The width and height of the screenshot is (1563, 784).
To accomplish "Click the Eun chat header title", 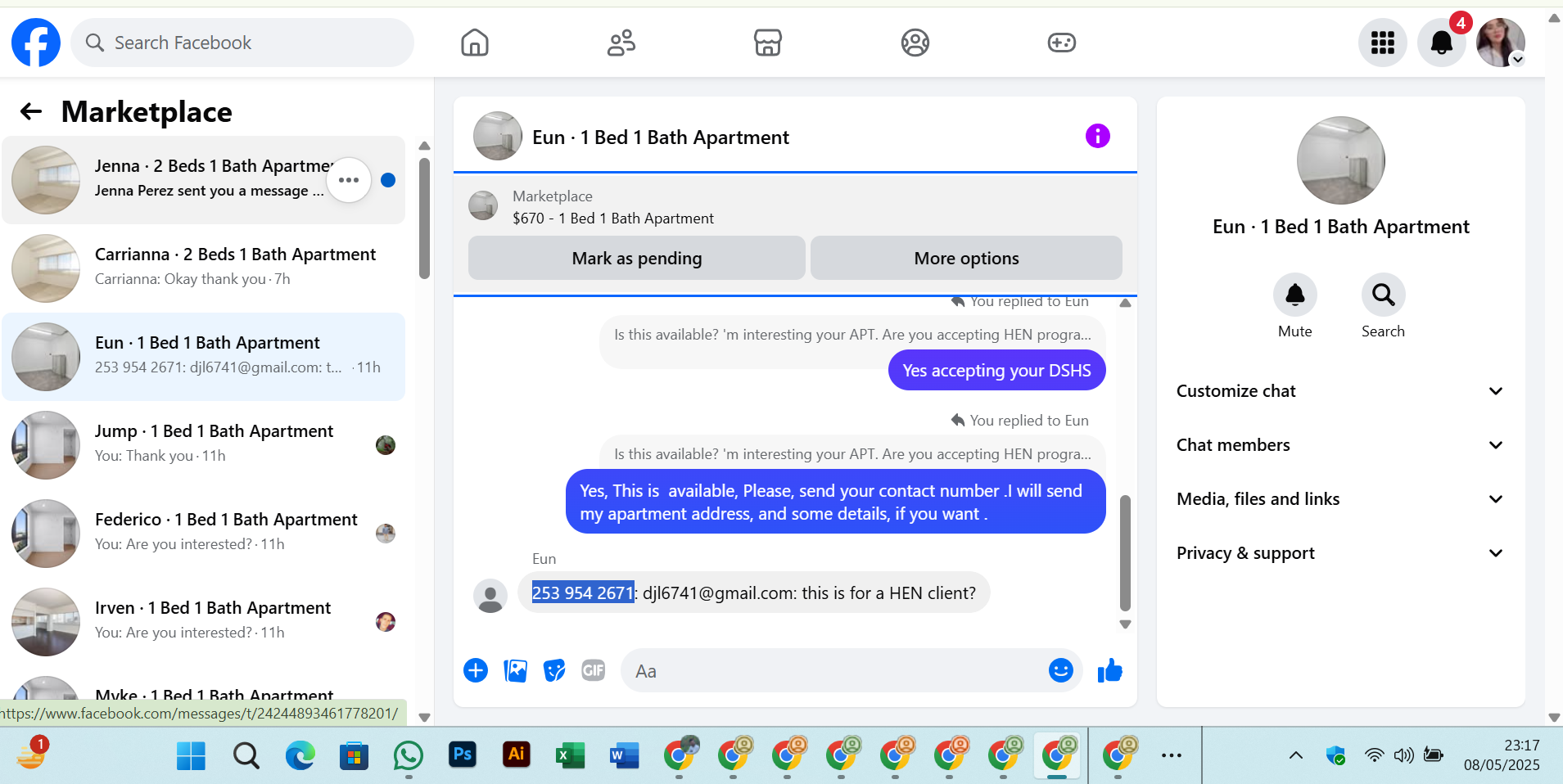I will click(661, 137).
